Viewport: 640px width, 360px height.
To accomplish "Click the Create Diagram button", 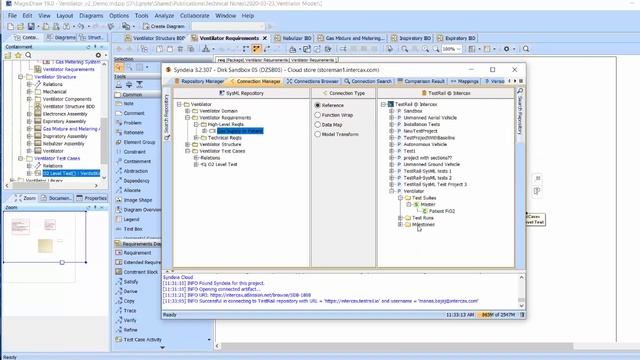I will point(163,26).
